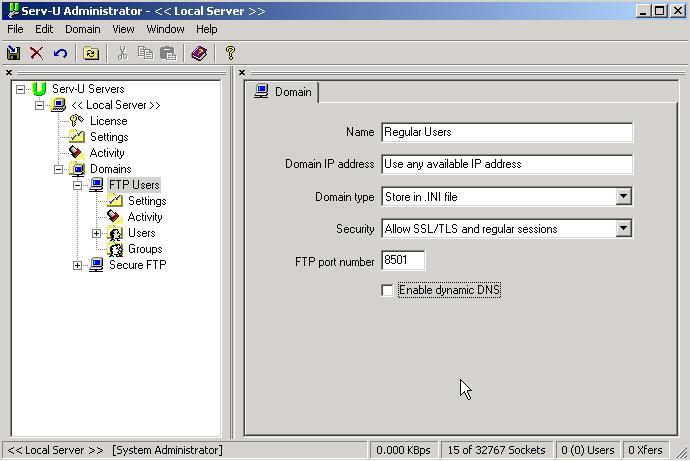
Task: Click the server Settings checkmark icon
Action: [77, 137]
